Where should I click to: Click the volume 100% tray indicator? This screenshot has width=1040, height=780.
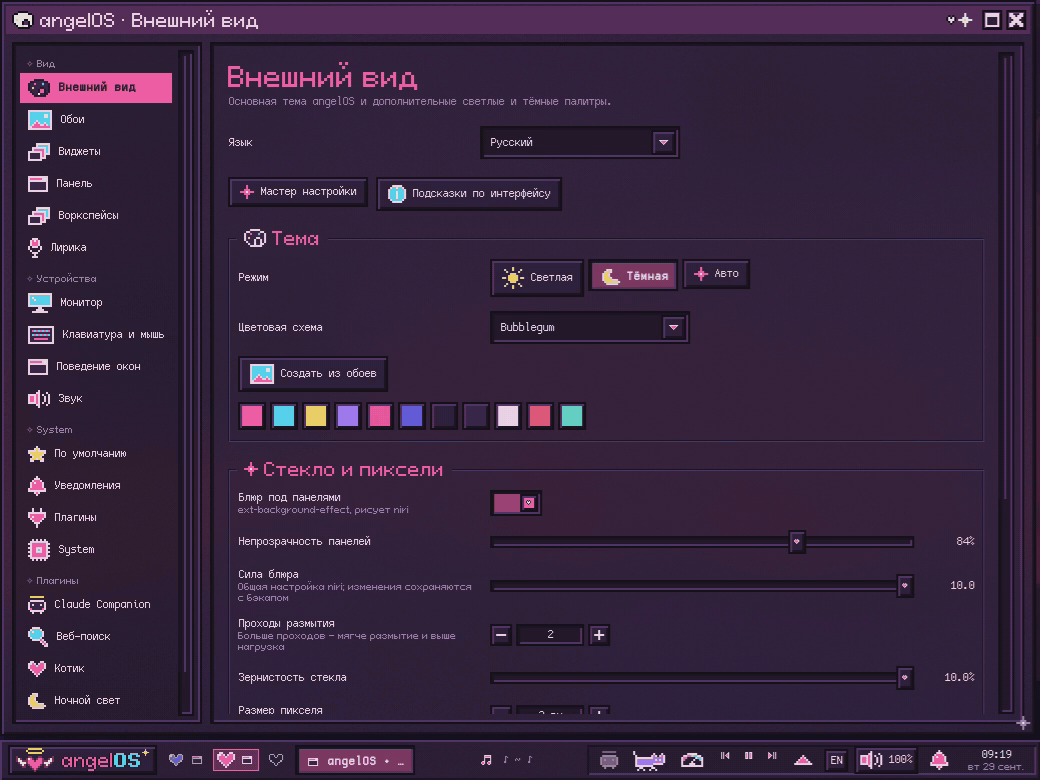click(x=885, y=760)
